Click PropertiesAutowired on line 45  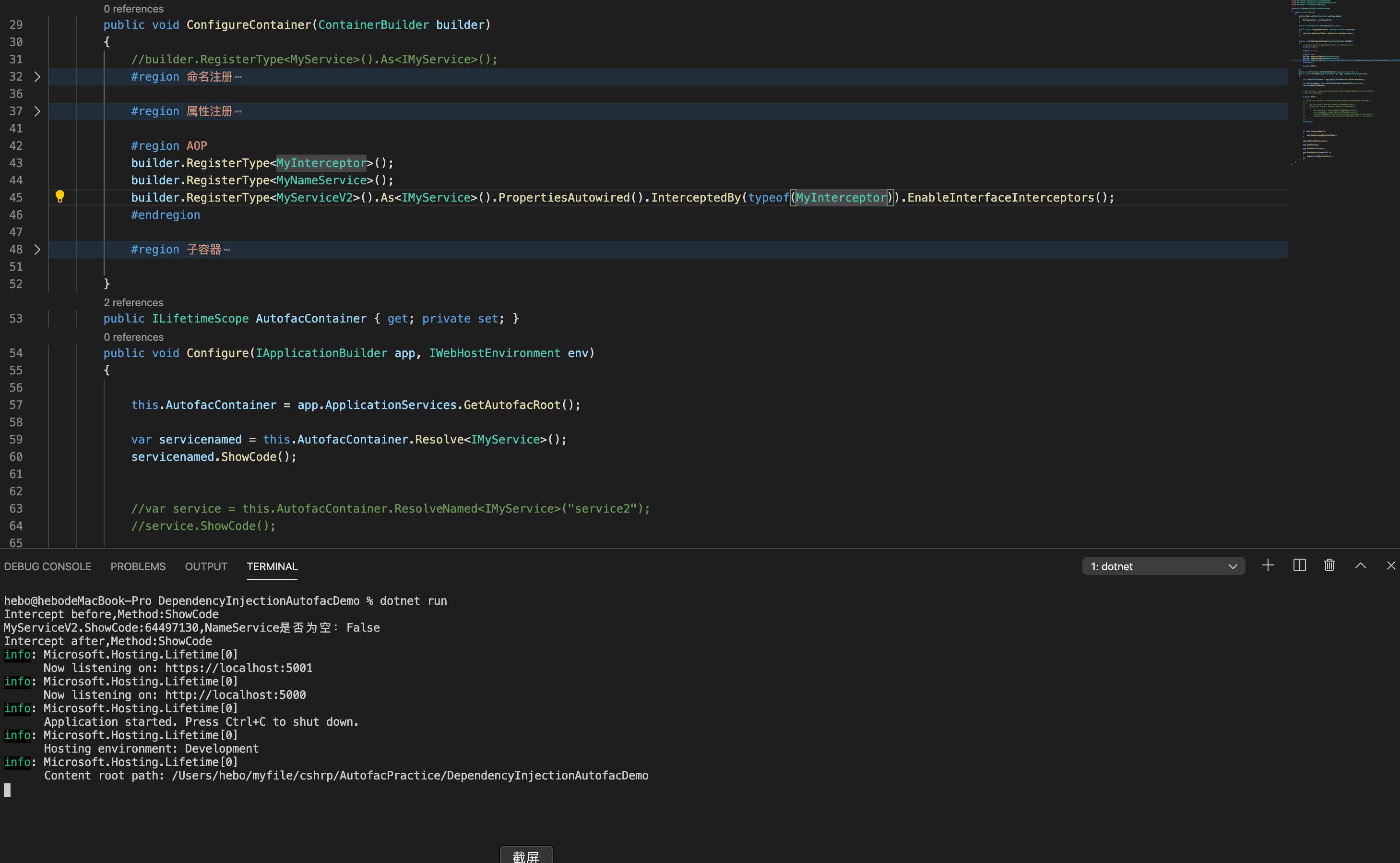click(564, 197)
